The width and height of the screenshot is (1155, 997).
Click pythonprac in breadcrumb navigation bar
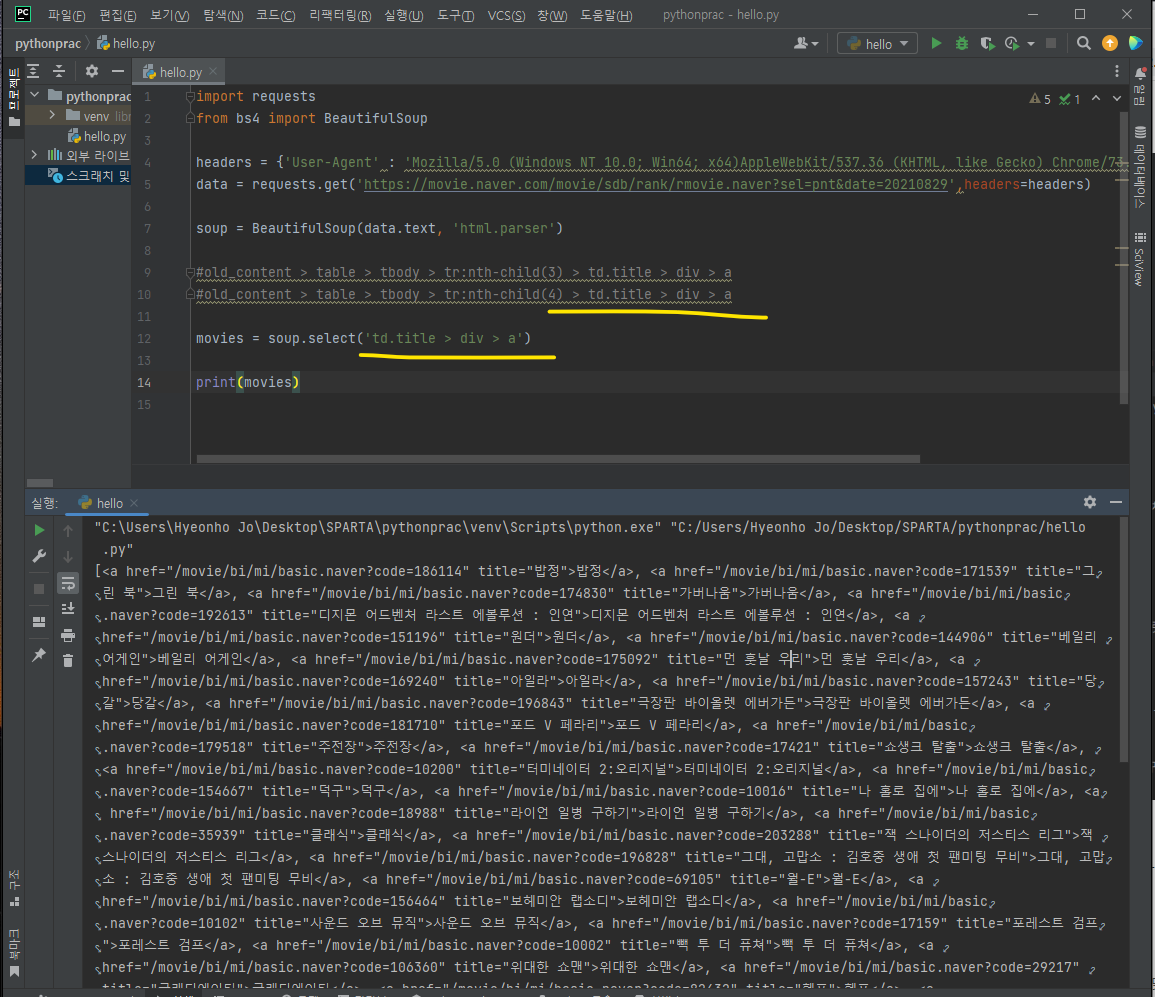pos(48,43)
